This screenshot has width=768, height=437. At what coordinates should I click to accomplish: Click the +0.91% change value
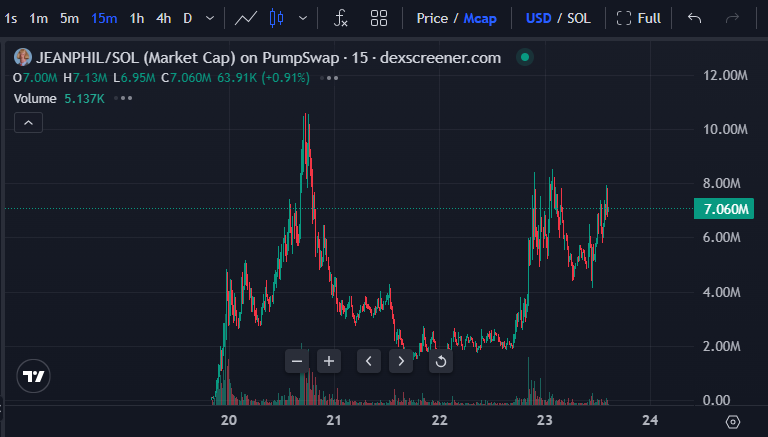(x=286, y=78)
